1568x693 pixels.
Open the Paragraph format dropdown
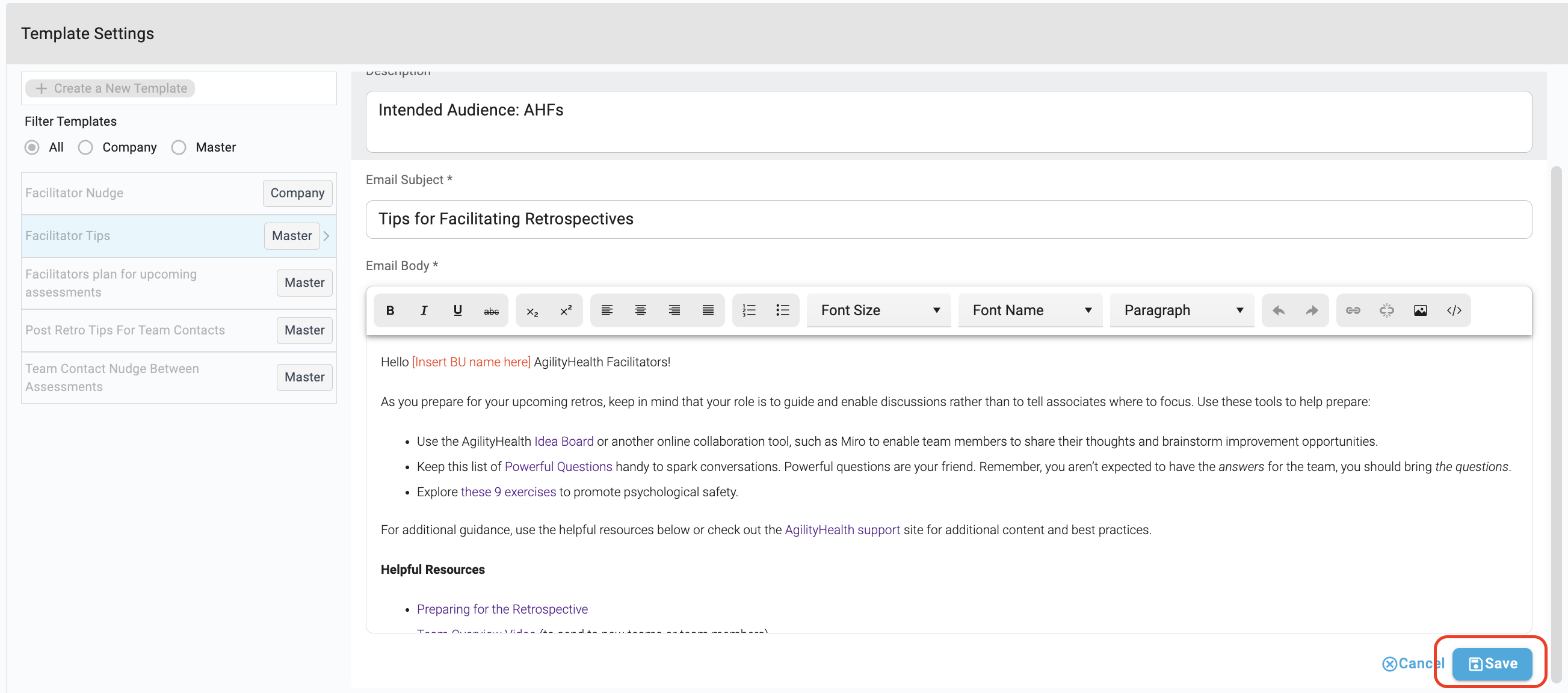(1182, 310)
